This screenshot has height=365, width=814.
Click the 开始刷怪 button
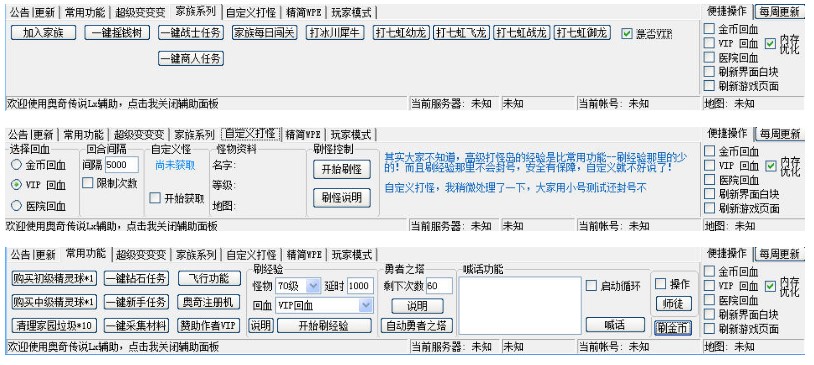342,169
